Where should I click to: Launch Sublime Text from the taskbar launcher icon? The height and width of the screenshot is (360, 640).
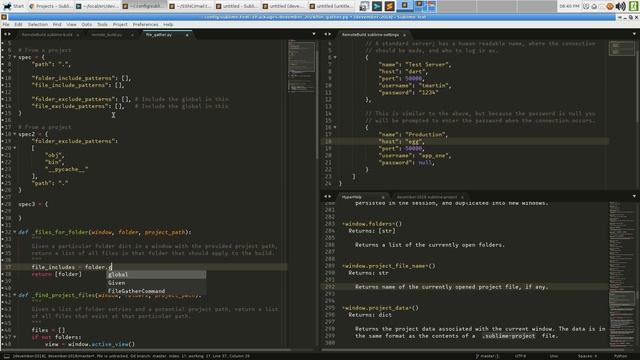point(389,6)
